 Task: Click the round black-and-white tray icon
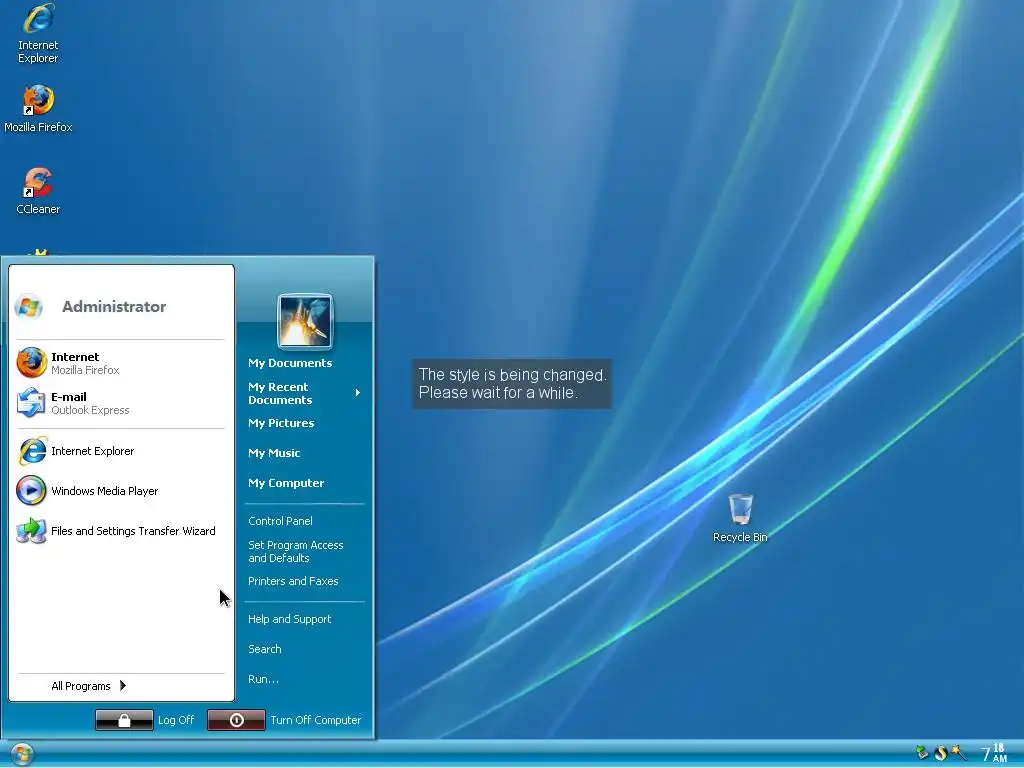[x=940, y=752]
